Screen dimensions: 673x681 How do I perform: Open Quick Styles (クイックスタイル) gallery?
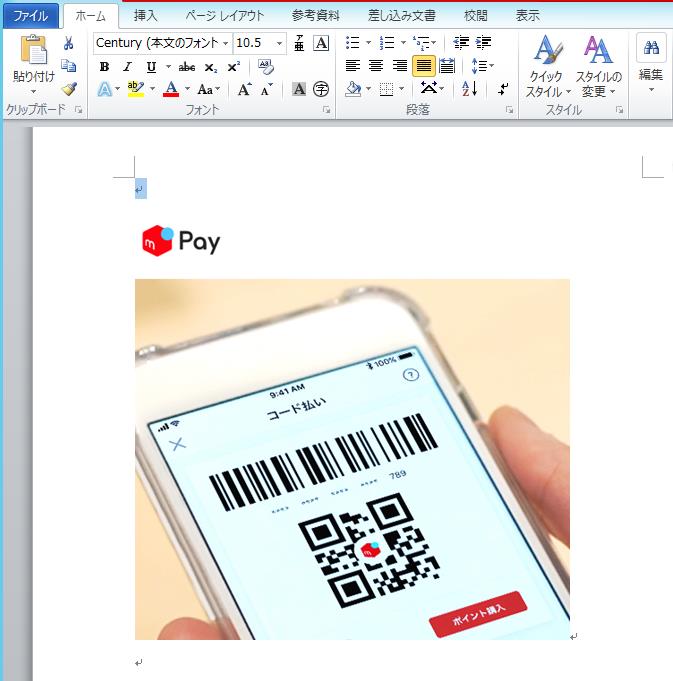point(548,66)
